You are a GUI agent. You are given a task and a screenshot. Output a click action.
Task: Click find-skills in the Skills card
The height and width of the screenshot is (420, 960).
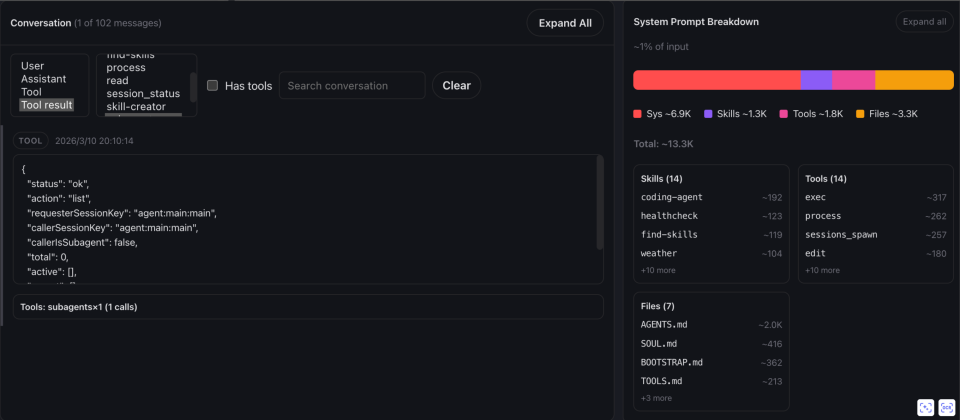click(x=711, y=234)
